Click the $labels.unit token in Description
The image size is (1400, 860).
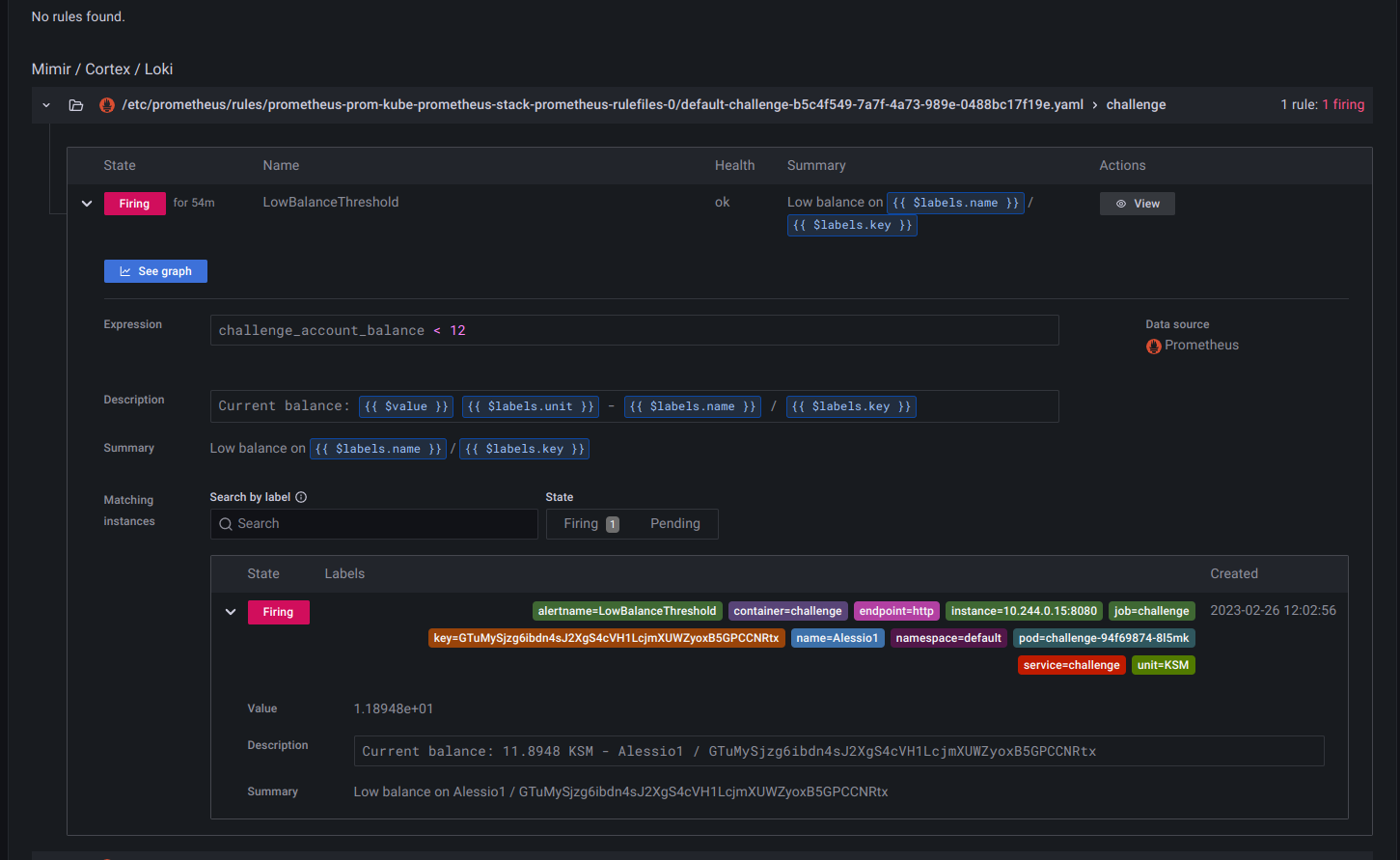[x=531, y=406]
